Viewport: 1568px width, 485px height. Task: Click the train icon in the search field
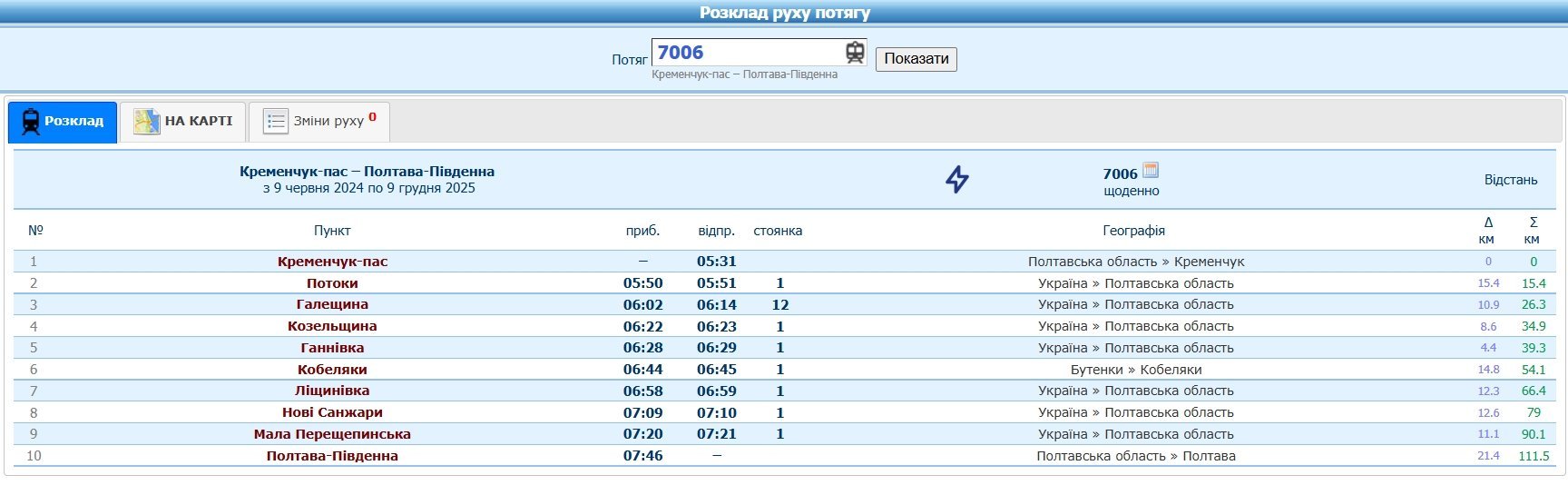point(854,53)
